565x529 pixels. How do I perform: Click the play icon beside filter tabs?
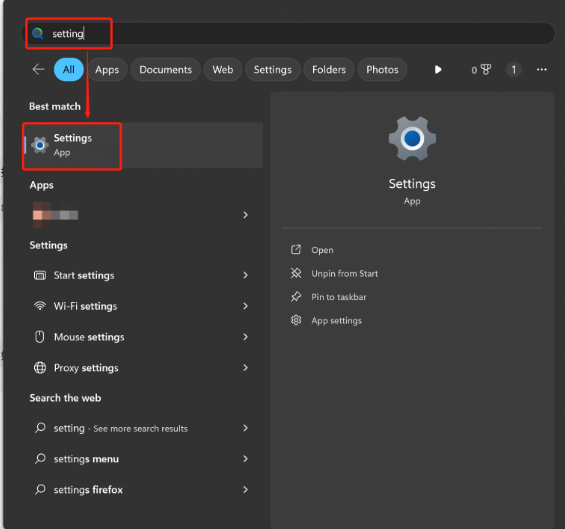(438, 70)
